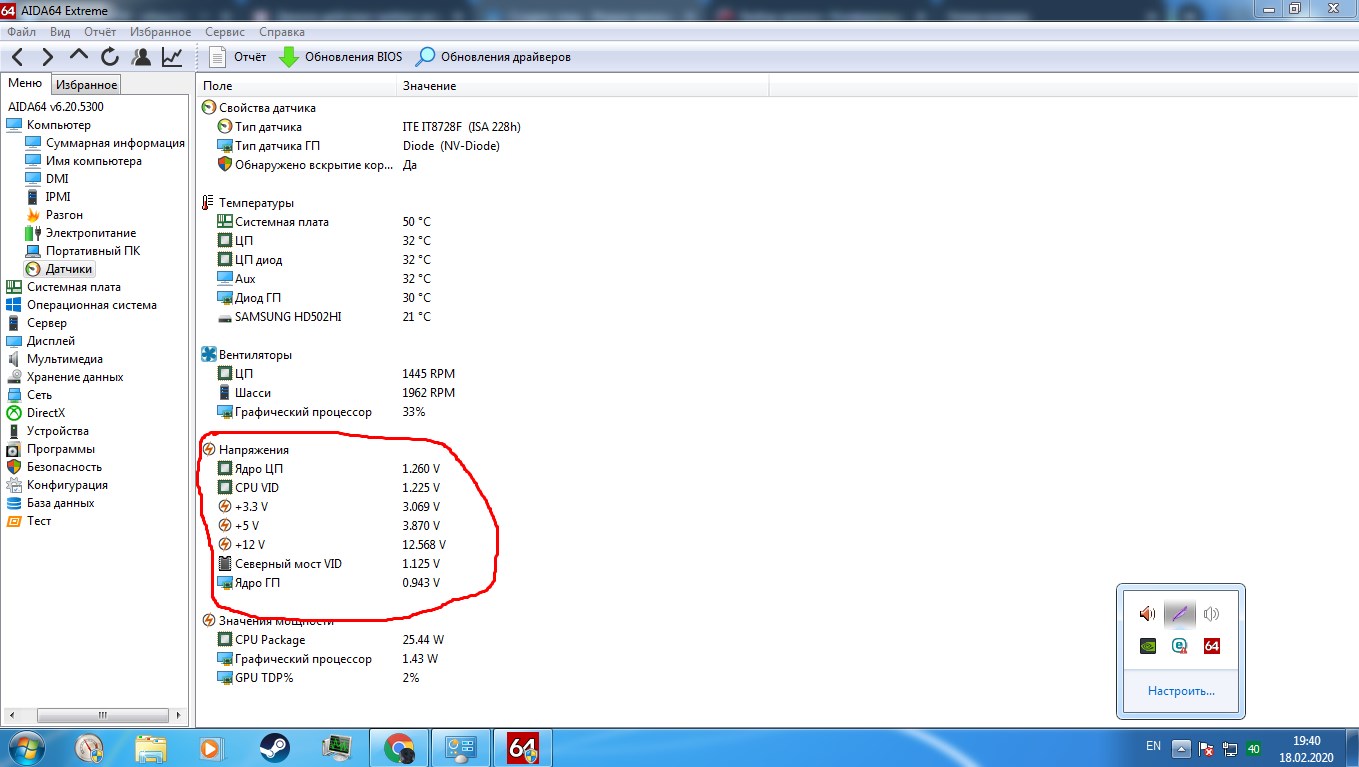Viewport: 1359px width, 767px height.
Task: Select Дисплей in the tree
Action: point(41,341)
